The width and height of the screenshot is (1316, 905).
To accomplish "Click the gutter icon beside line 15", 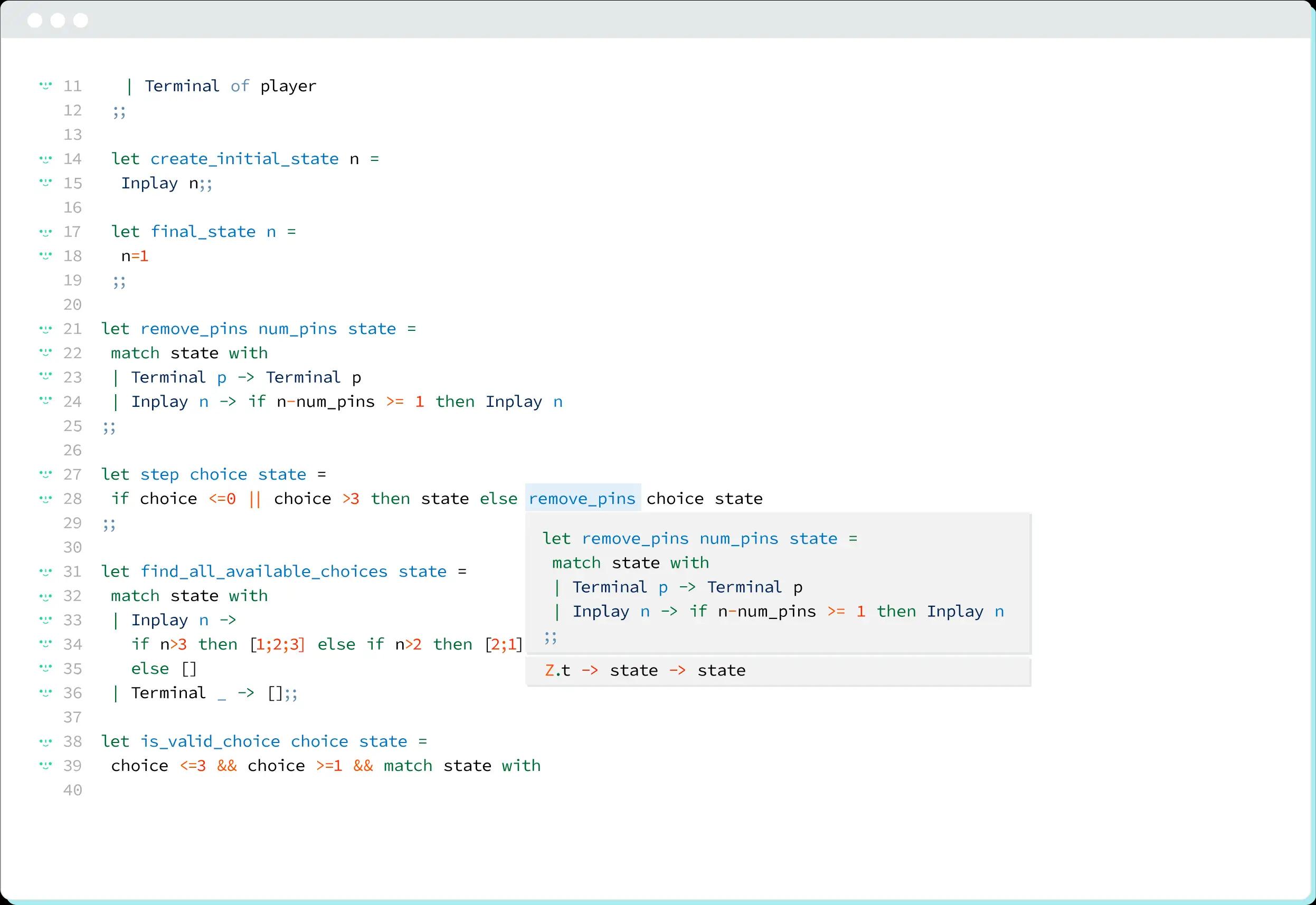I will tap(45, 183).
